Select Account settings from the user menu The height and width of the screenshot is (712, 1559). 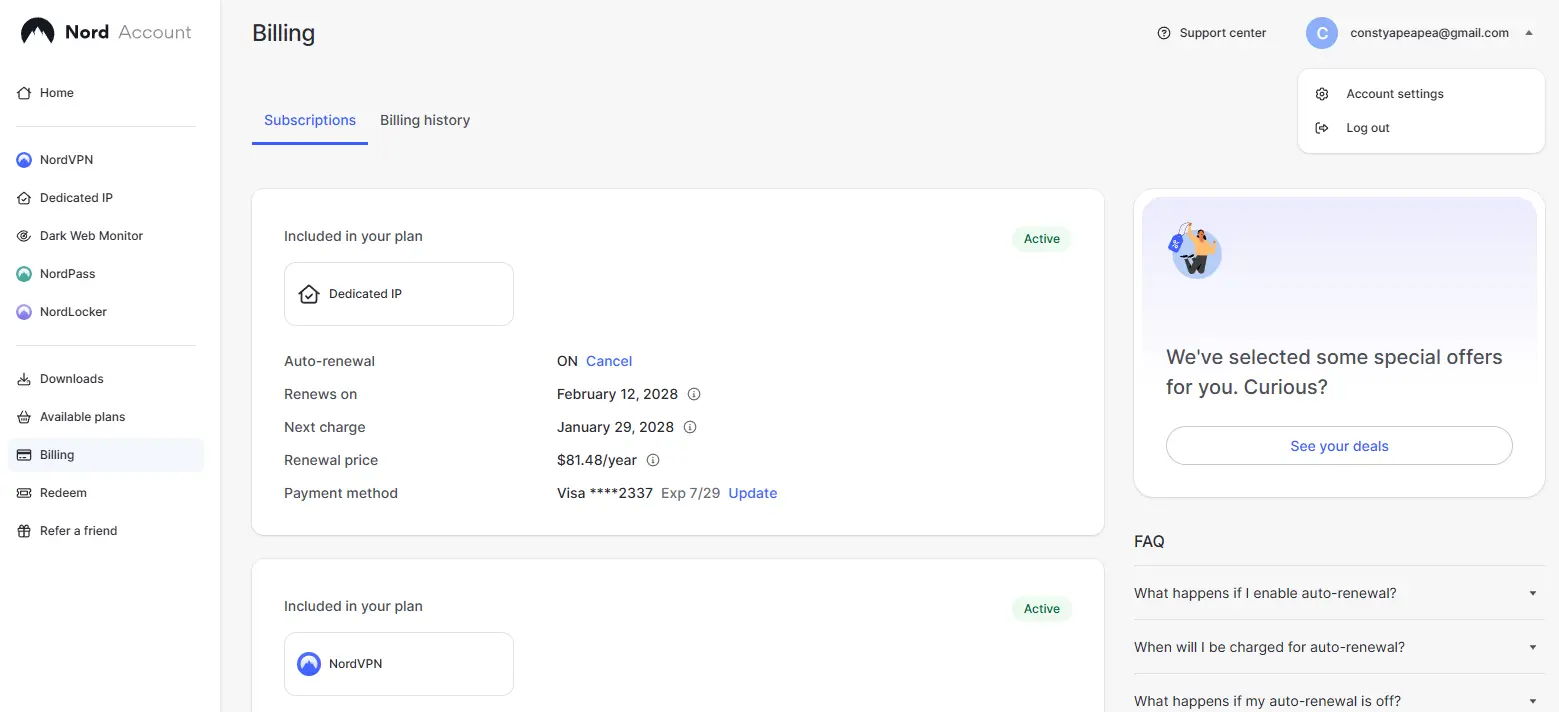click(x=1421, y=94)
